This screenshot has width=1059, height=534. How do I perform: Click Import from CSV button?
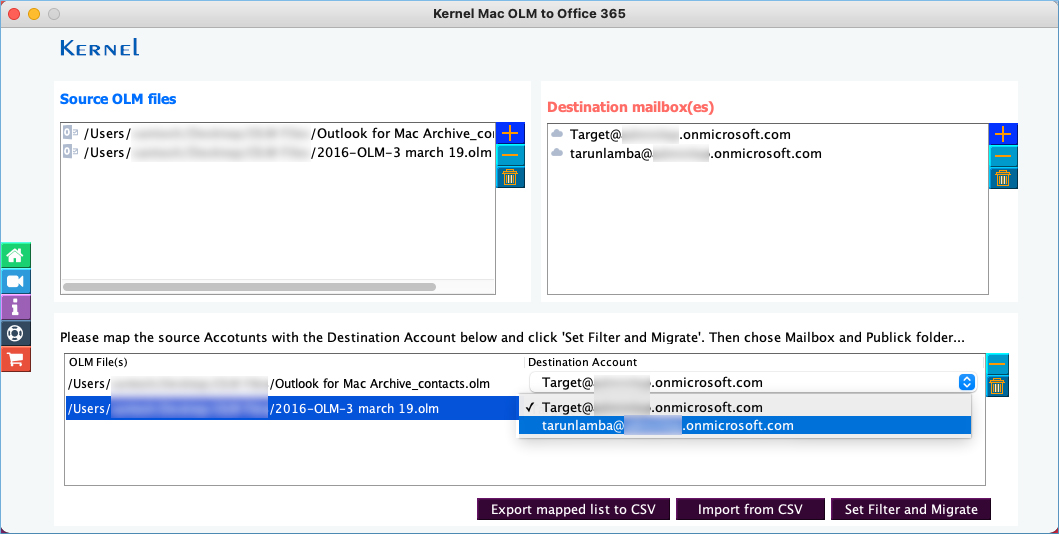(750, 509)
